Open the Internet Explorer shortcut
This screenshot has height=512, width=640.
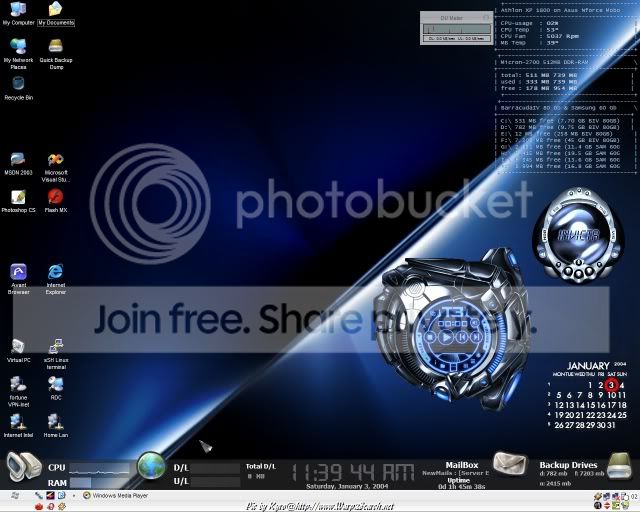56,279
